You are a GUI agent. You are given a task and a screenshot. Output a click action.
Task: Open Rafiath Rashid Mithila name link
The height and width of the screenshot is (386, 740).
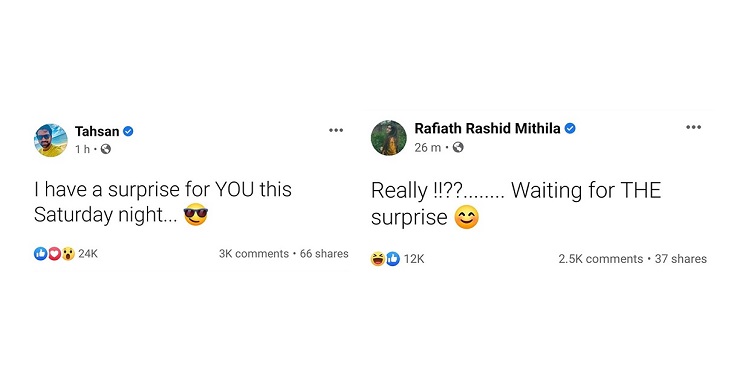coord(488,128)
